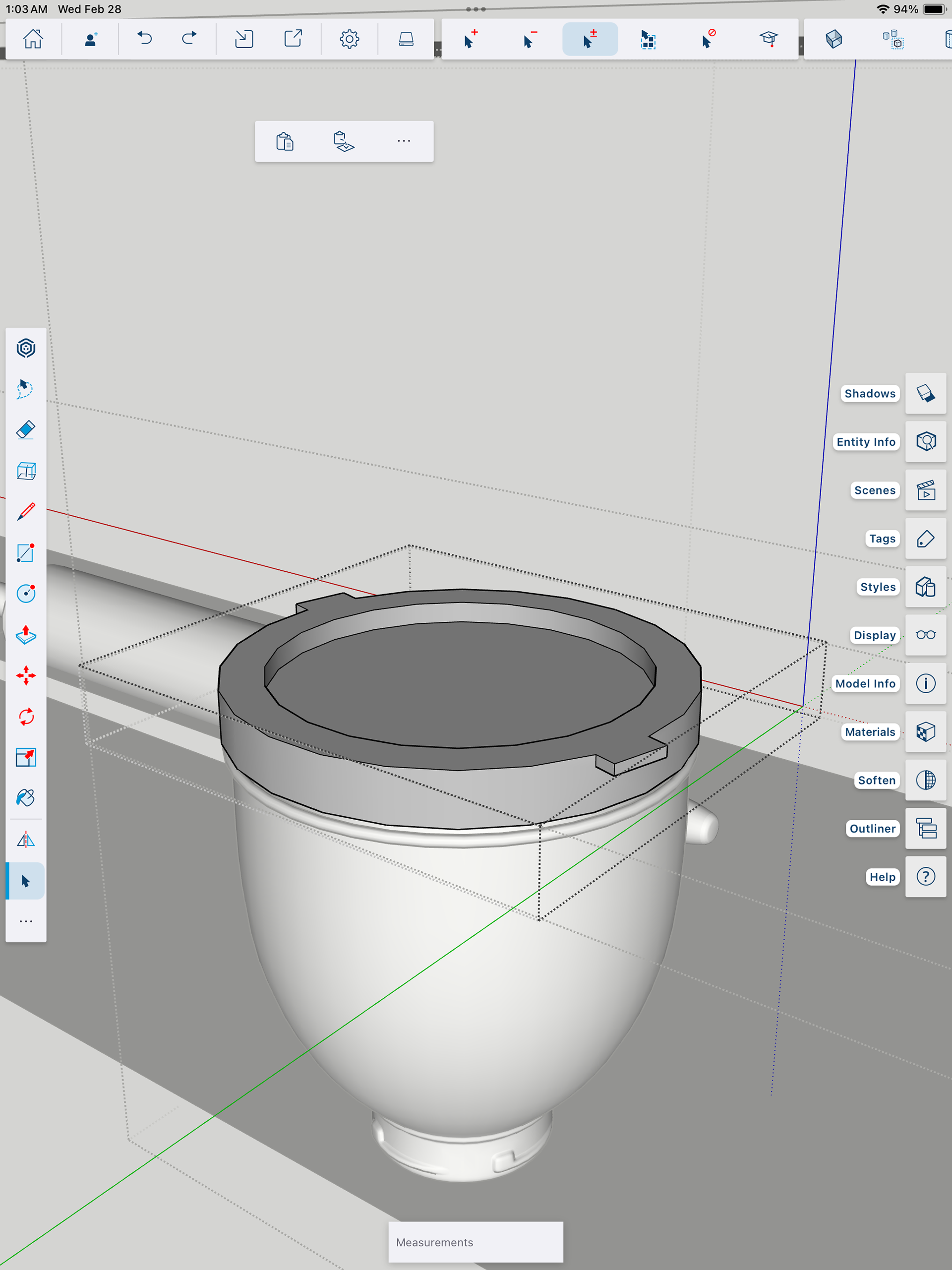Select the Rotate tool

[26, 717]
